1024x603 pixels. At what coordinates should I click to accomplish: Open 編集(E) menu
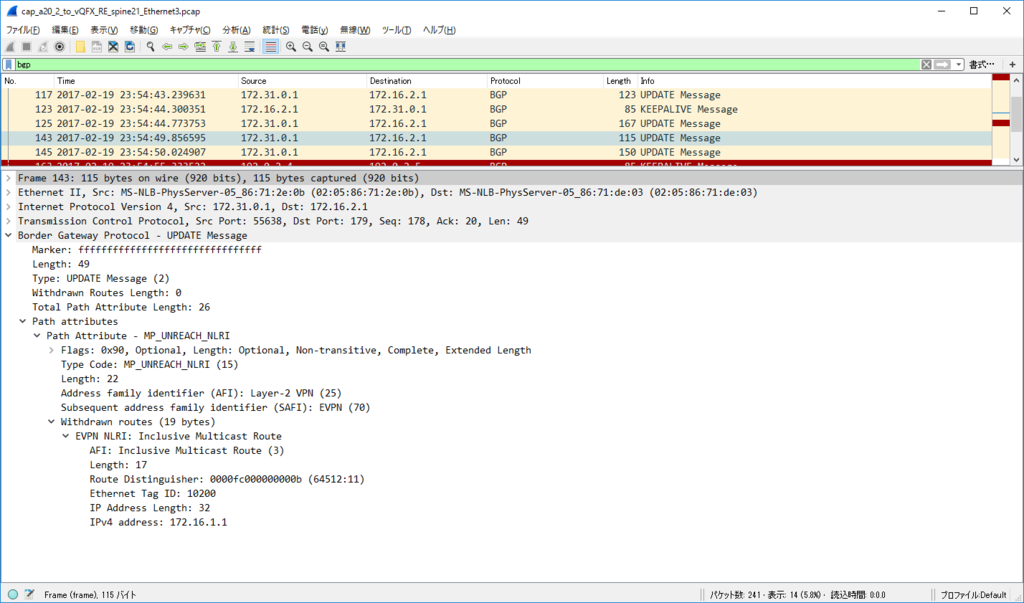point(65,30)
